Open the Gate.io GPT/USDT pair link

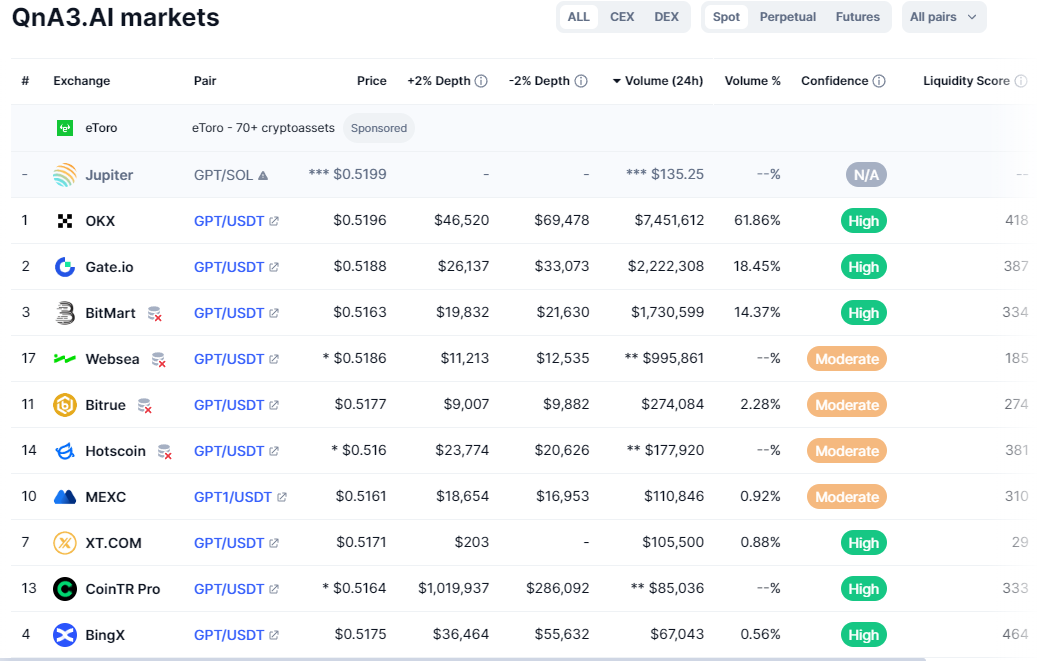[x=229, y=267]
